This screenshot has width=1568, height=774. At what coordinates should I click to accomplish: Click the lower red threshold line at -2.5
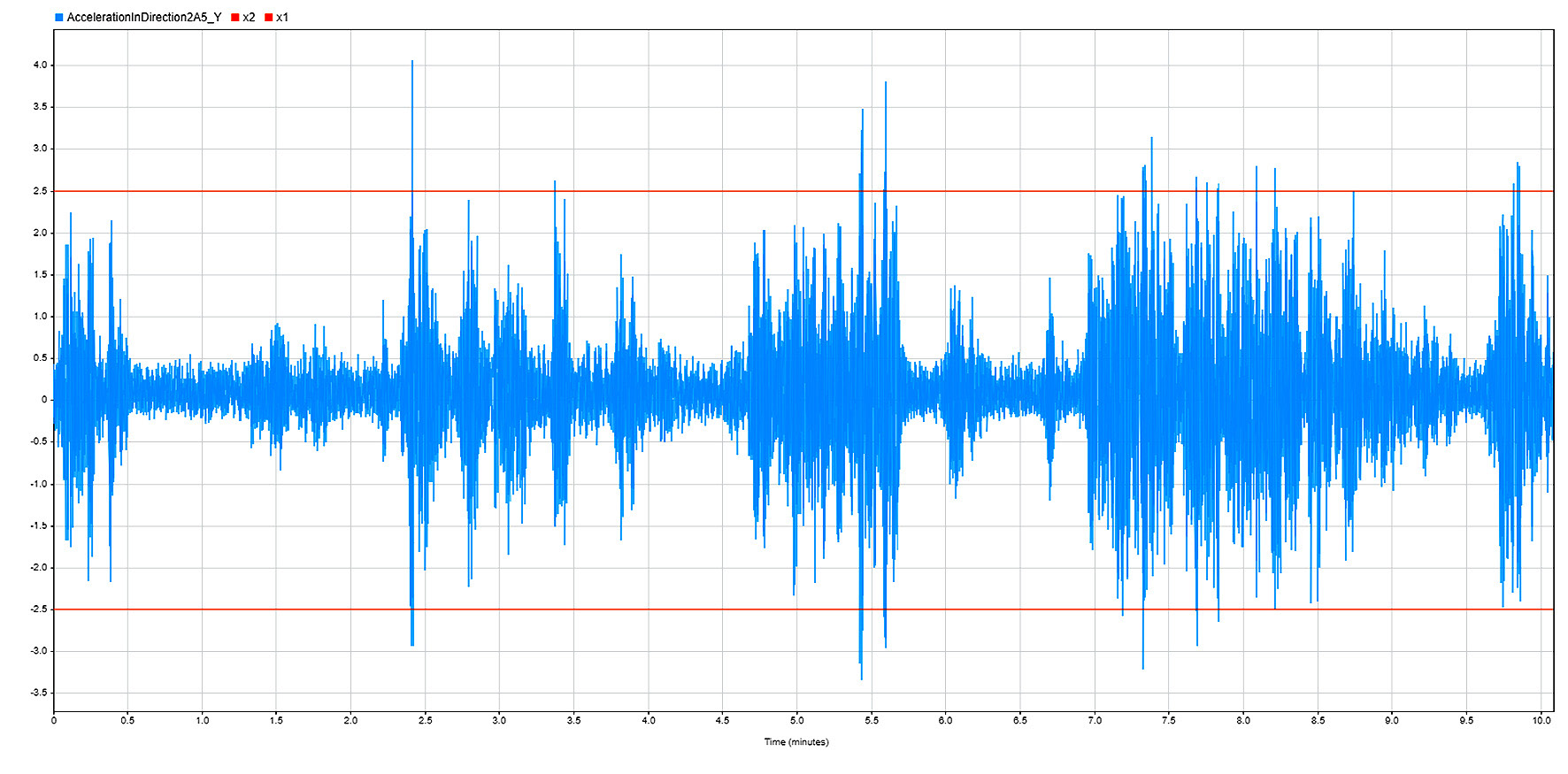pyautogui.click(x=673, y=609)
